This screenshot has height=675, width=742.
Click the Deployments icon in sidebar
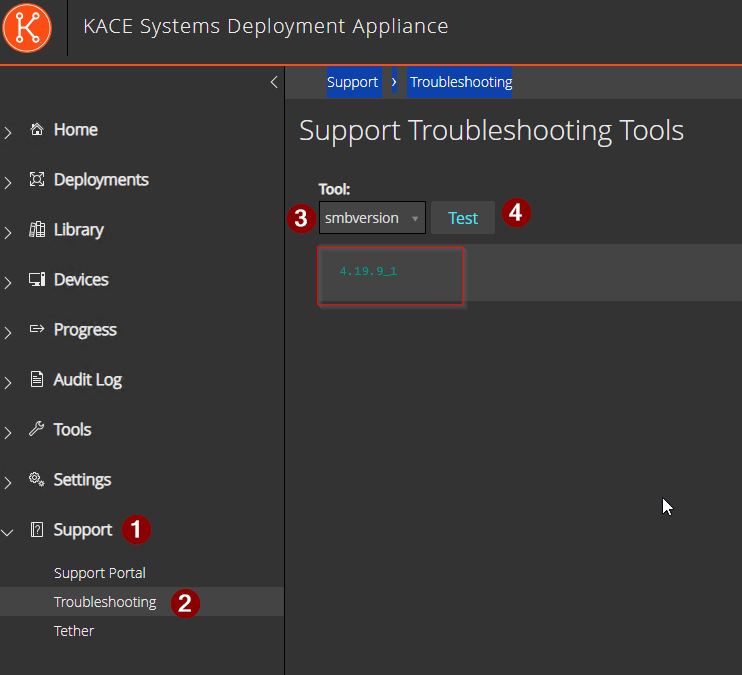pyautogui.click(x=37, y=179)
